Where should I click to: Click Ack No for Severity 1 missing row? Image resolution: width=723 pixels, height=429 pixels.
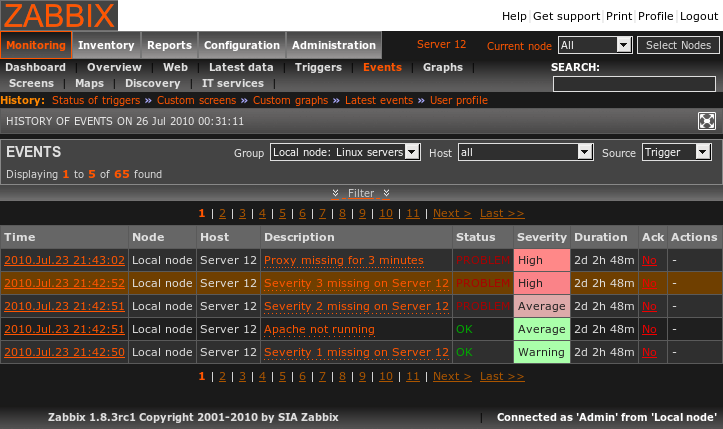(x=649, y=352)
